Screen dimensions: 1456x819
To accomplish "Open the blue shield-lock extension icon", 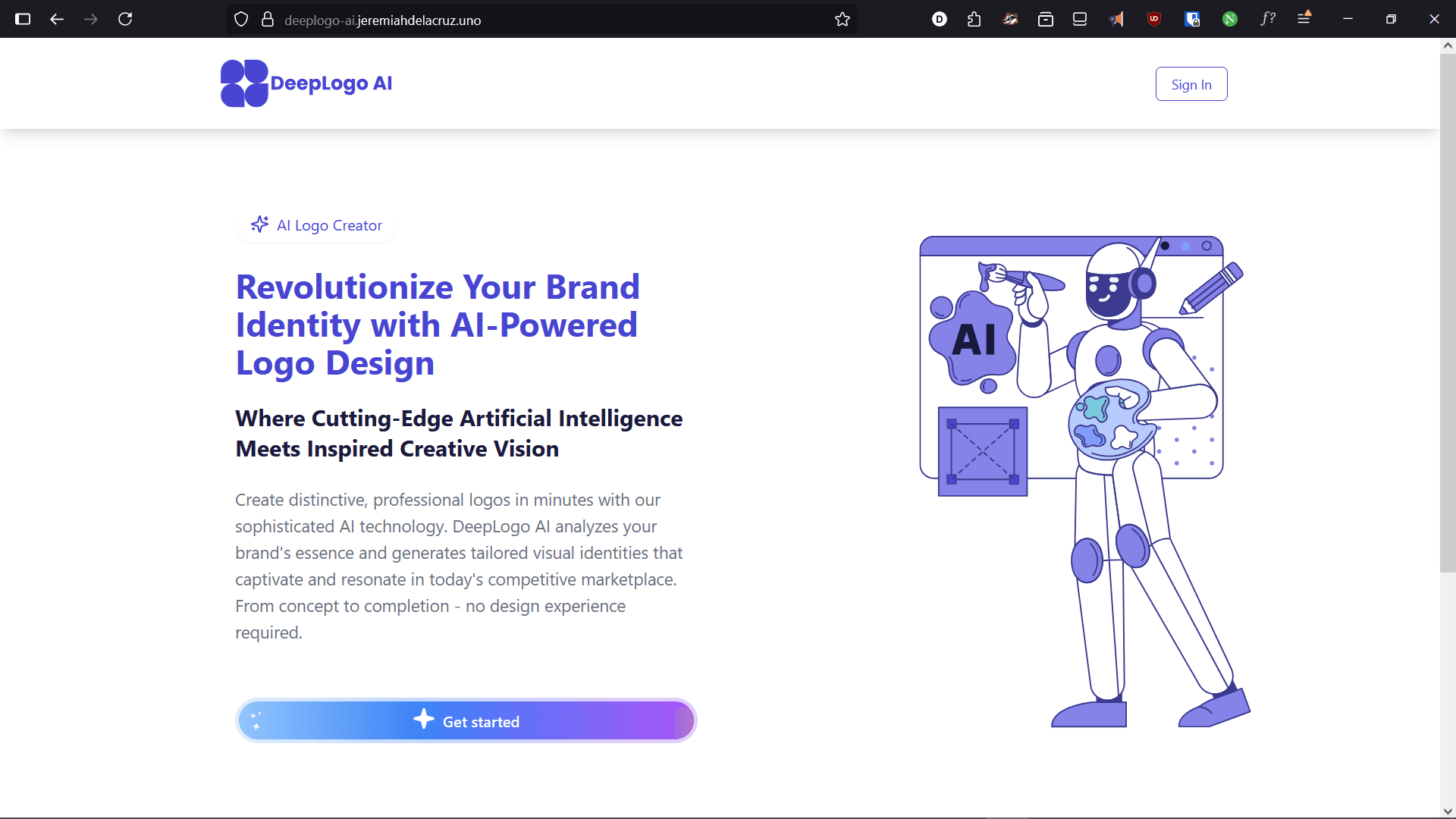I will pyautogui.click(x=1192, y=19).
